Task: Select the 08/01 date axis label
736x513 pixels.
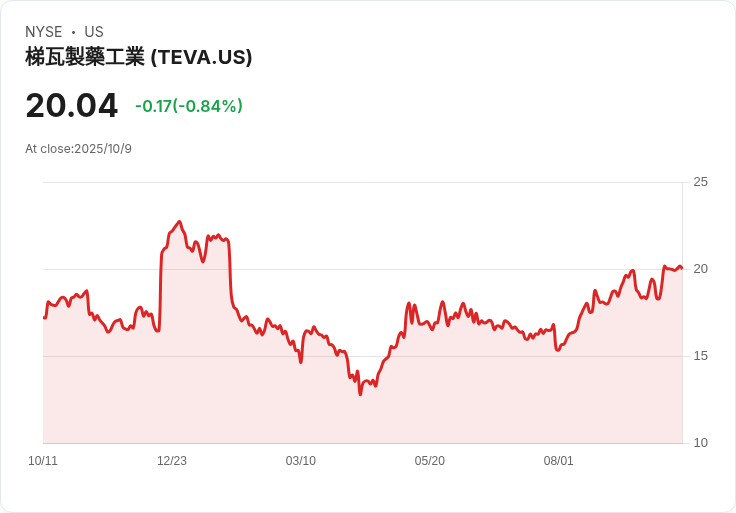Action: (x=558, y=460)
